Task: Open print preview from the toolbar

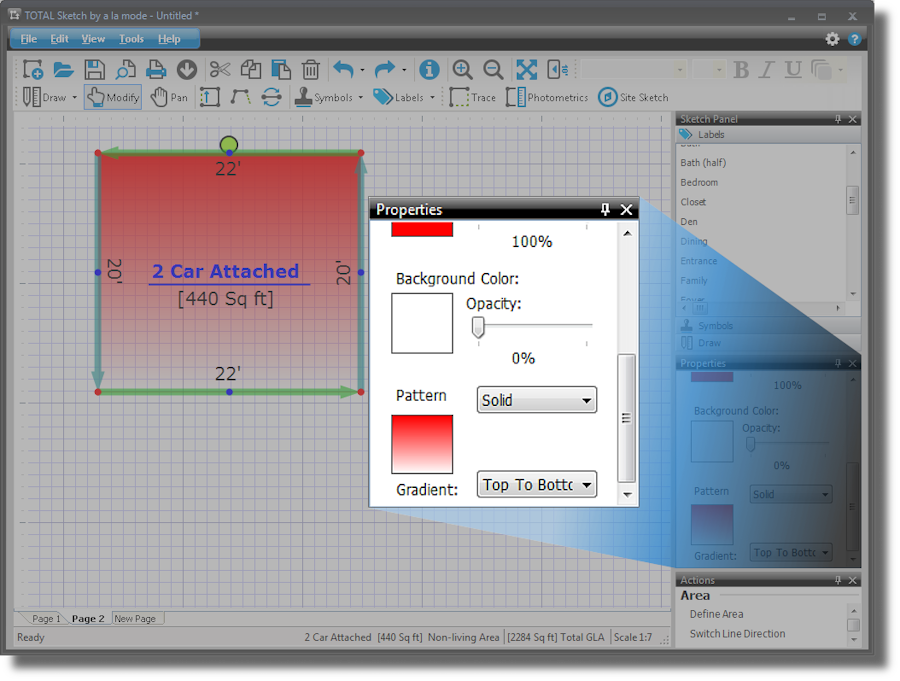Action: [125, 69]
